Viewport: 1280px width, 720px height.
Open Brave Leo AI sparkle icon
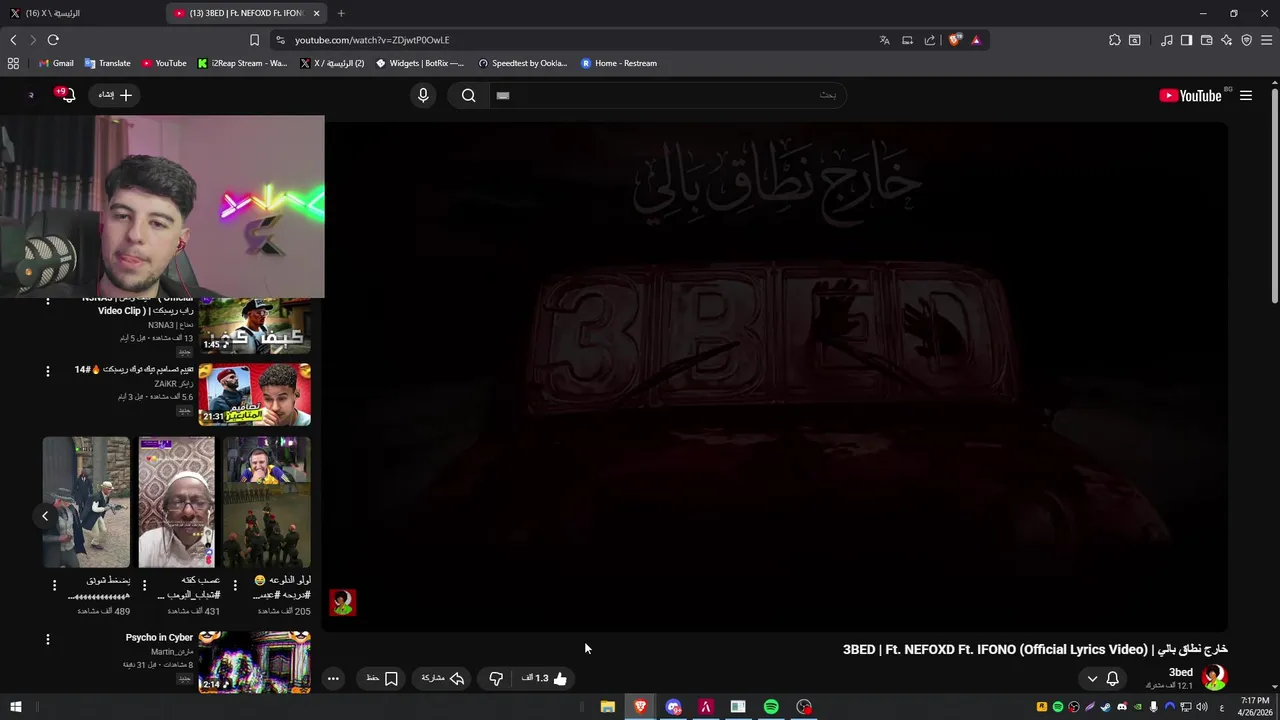(1226, 40)
